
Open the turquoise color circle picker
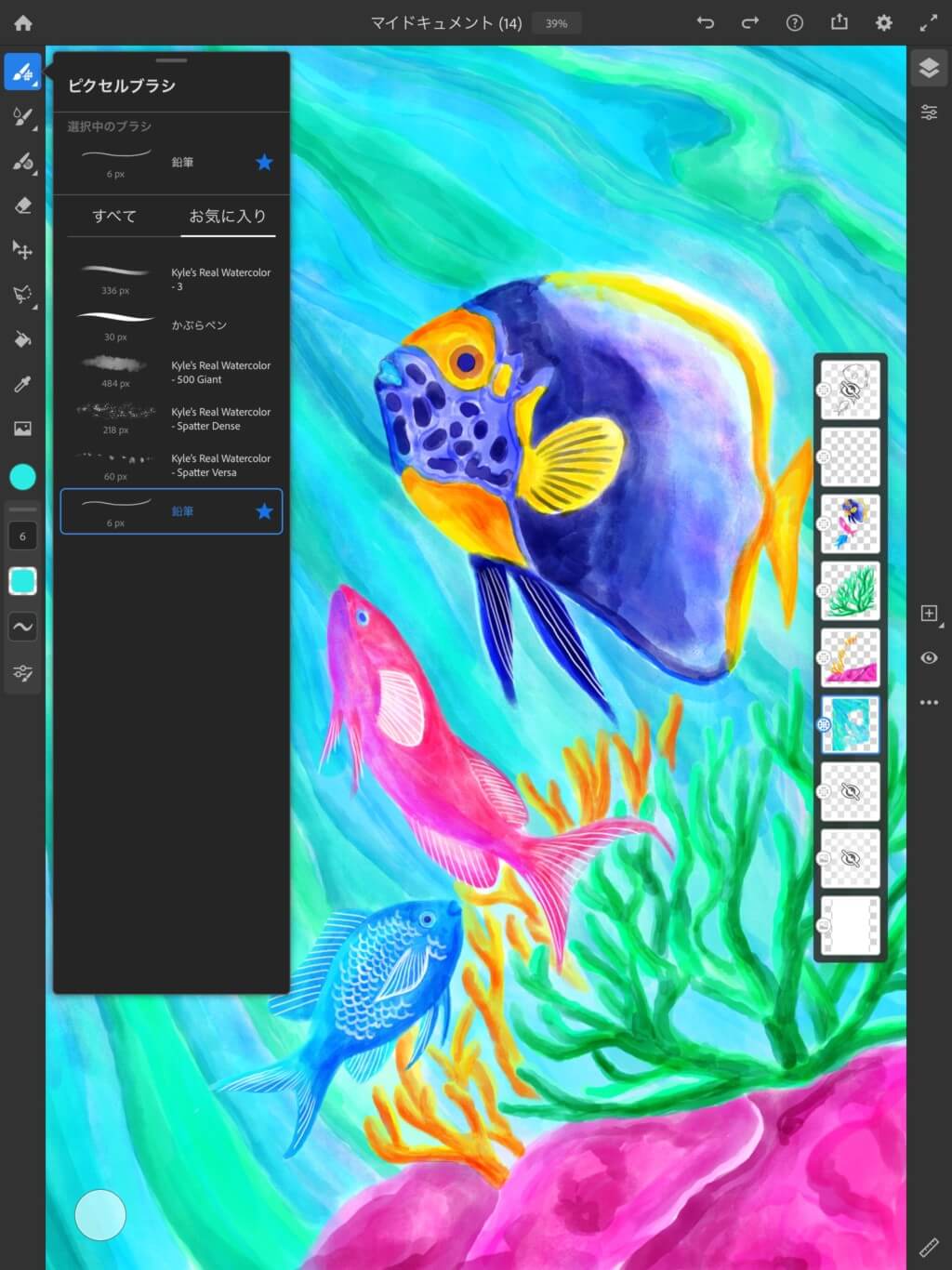[23, 477]
